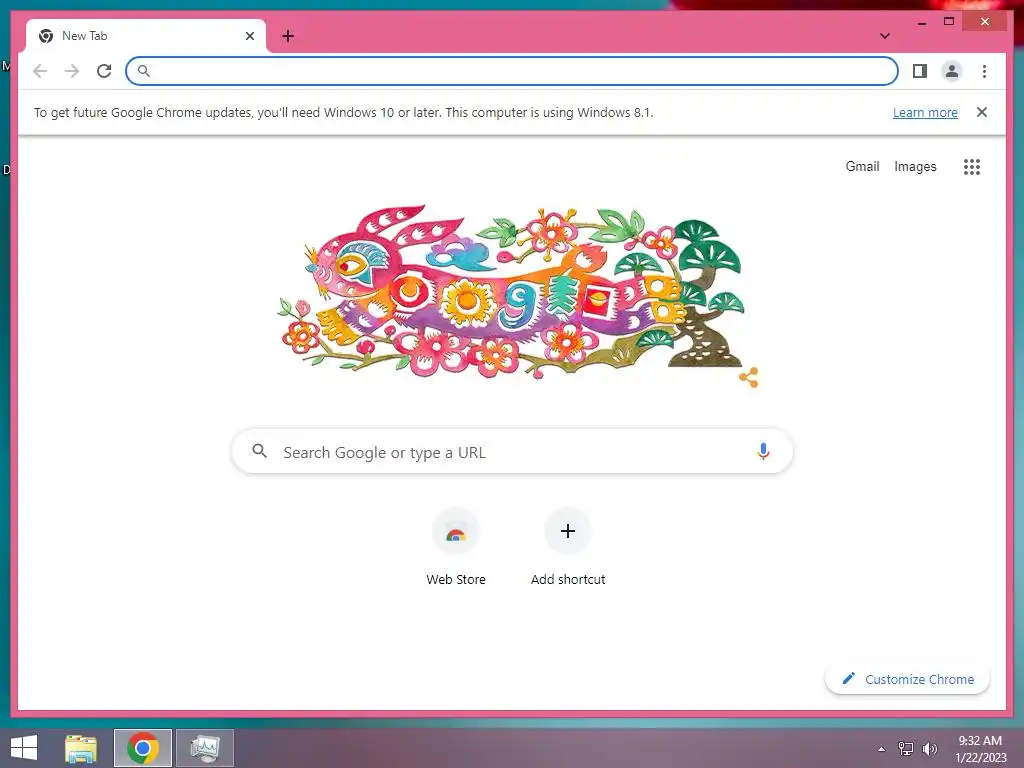The image size is (1024, 768).
Task: Close the New Tab tab
Action: (249, 36)
